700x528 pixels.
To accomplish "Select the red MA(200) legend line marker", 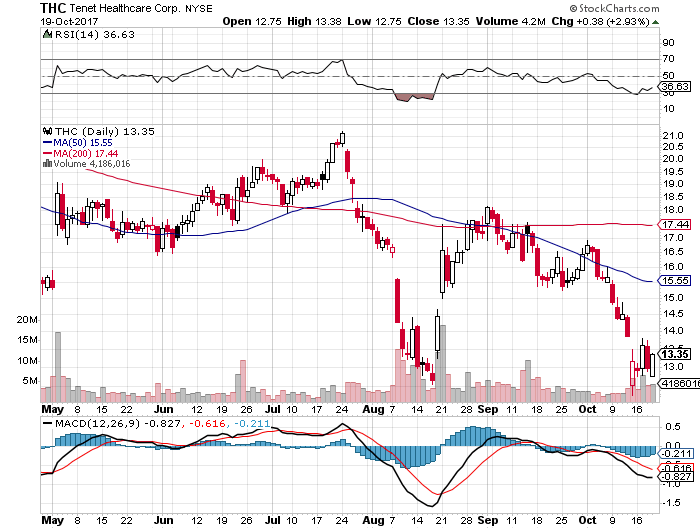I will (47, 152).
